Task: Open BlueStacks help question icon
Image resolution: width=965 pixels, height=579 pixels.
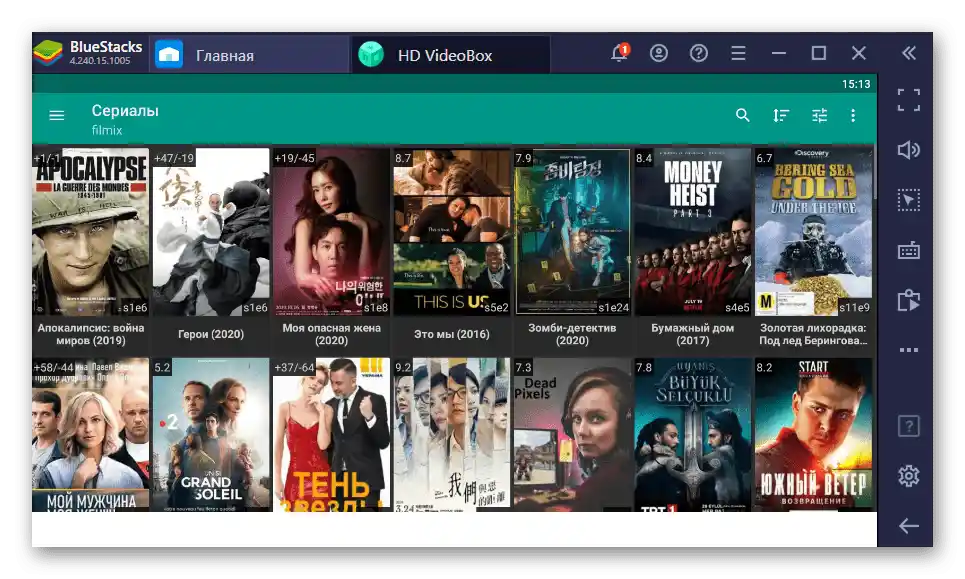Action: click(699, 53)
